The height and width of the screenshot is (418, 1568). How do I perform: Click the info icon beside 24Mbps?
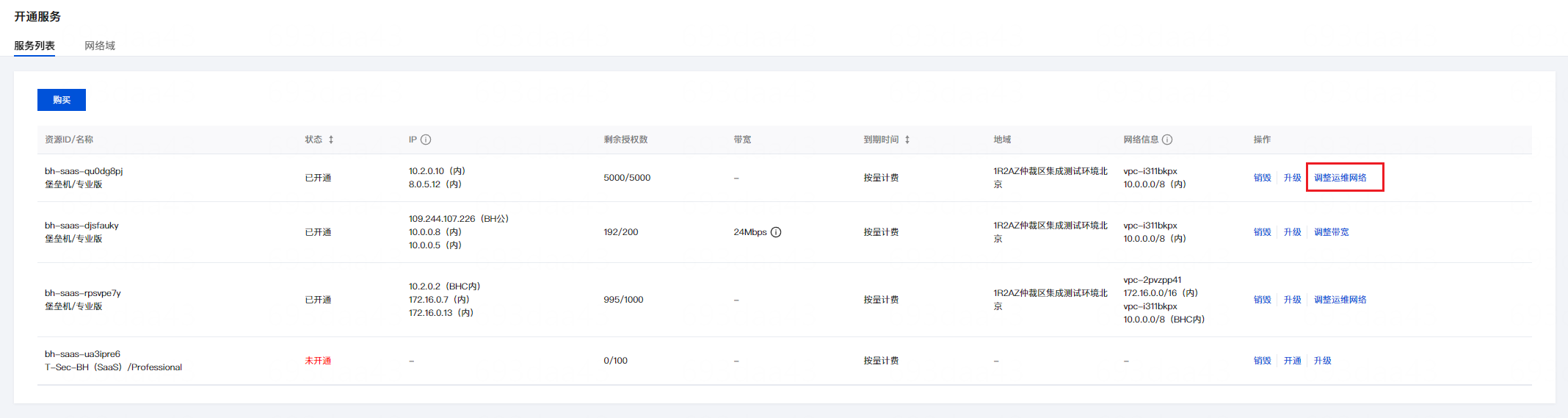tap(776, 232)
